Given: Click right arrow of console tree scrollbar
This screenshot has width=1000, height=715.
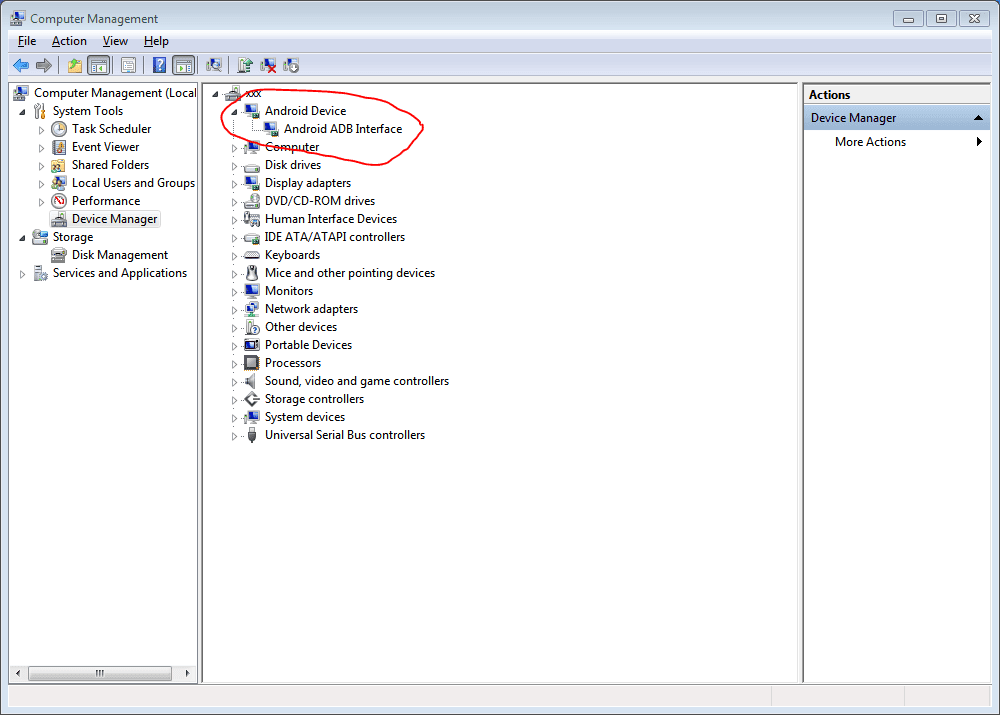Looking at the screenshot, I should pyautogui.click(x=187, y=673).
